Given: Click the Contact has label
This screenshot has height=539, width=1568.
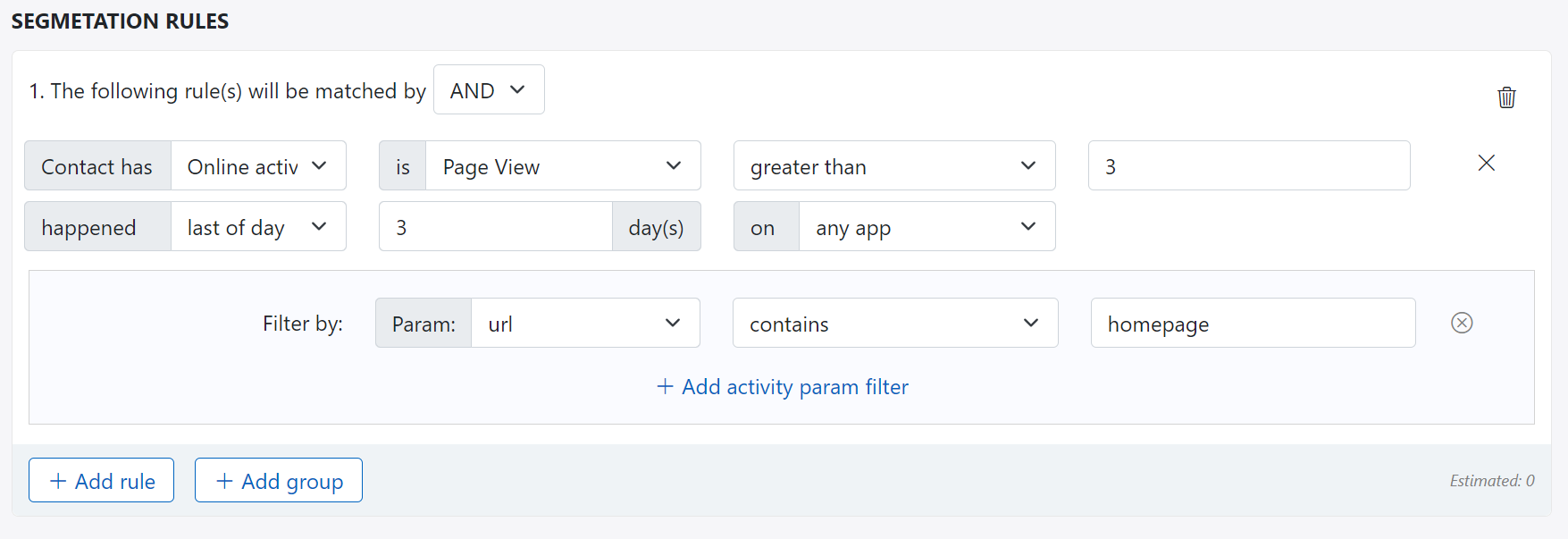Looking at the screenshot, I should pyautogui.click(x=97, y=166).
